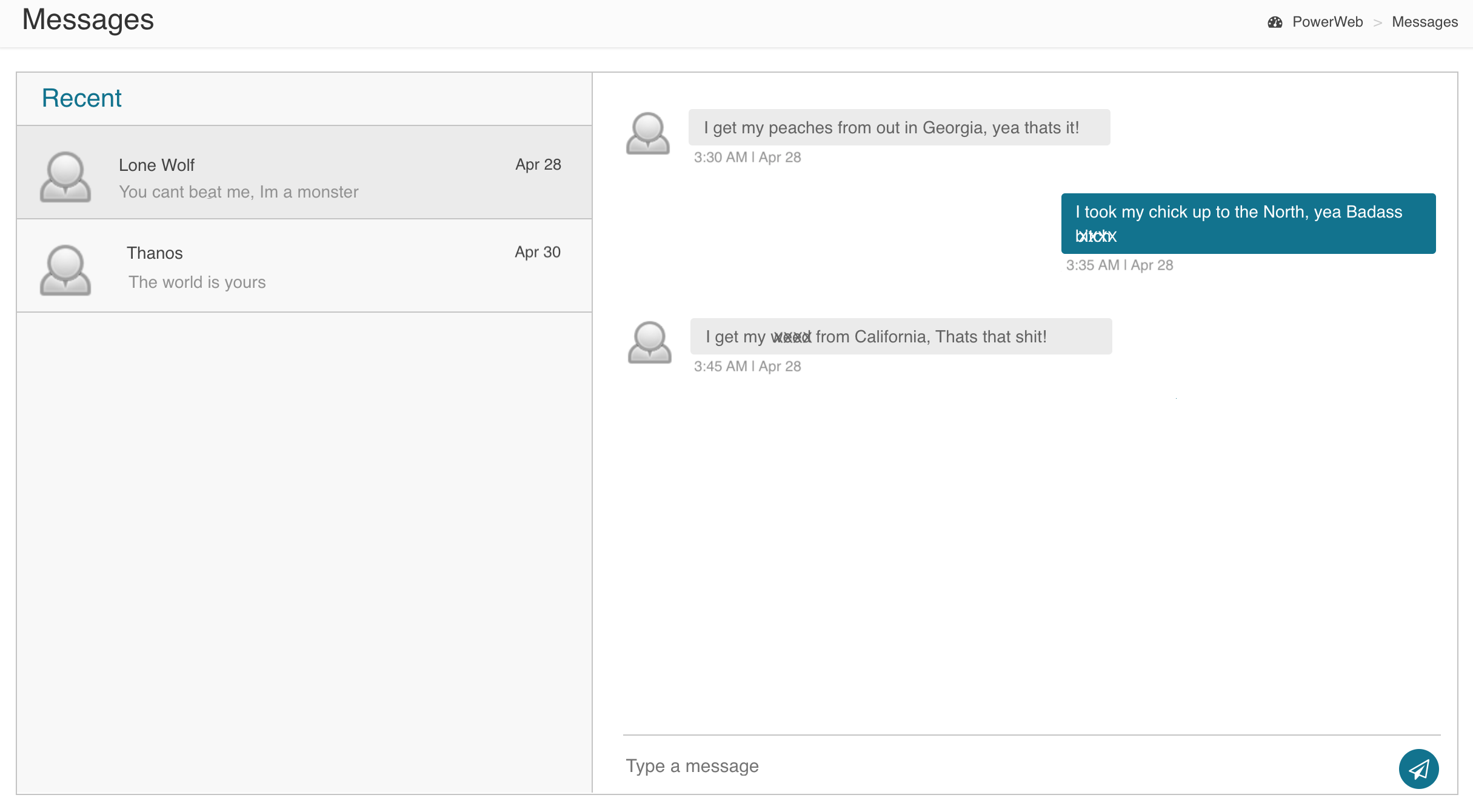
Task: Click the 'peaches from out in Georgia' message
Action: click(898, 127)
